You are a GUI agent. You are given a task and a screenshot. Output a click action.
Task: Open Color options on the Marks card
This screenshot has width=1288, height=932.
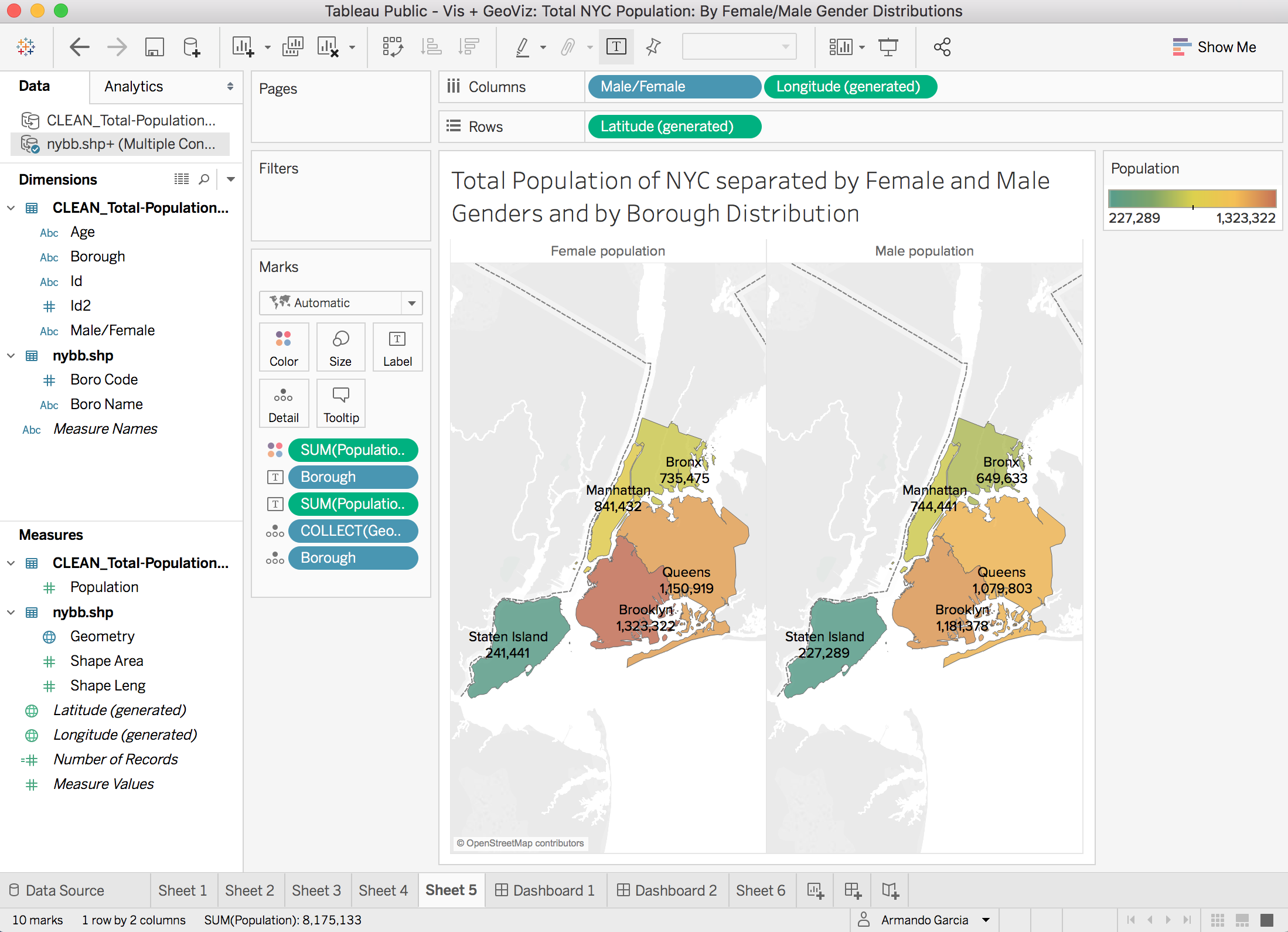284,347
